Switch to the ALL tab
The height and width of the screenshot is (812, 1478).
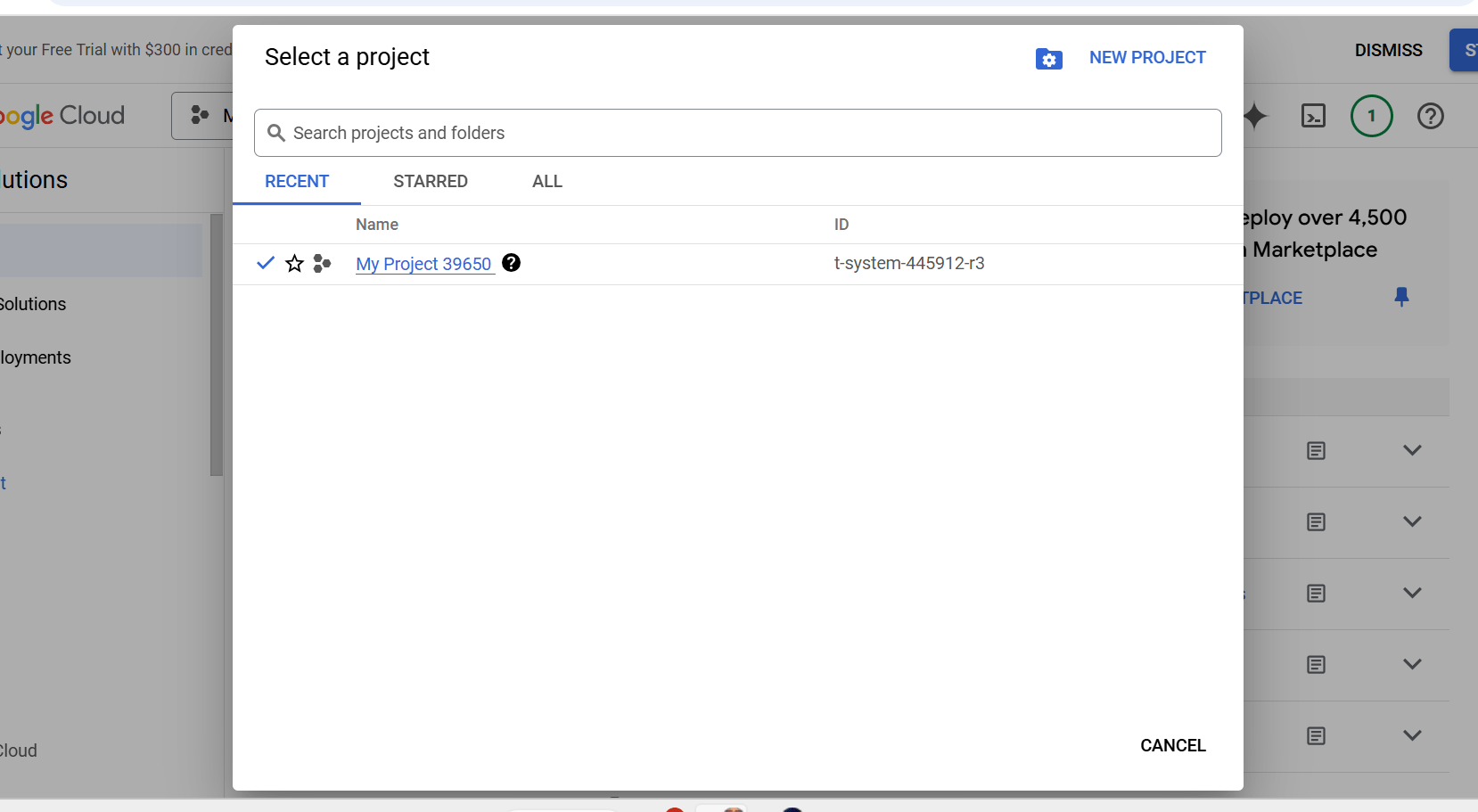546,182
